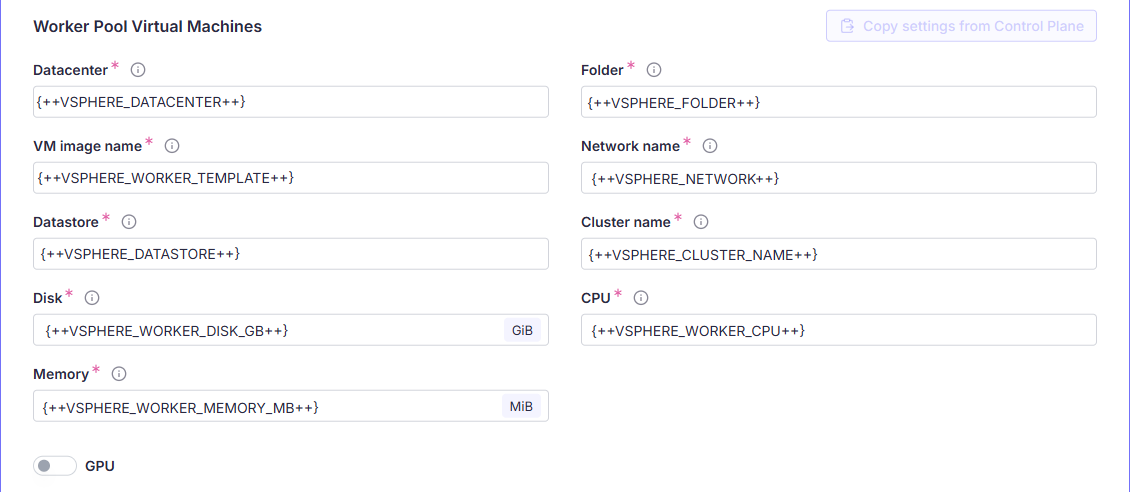
Task: Click the info icon beside Folder label
Action: tap(654, 70)
